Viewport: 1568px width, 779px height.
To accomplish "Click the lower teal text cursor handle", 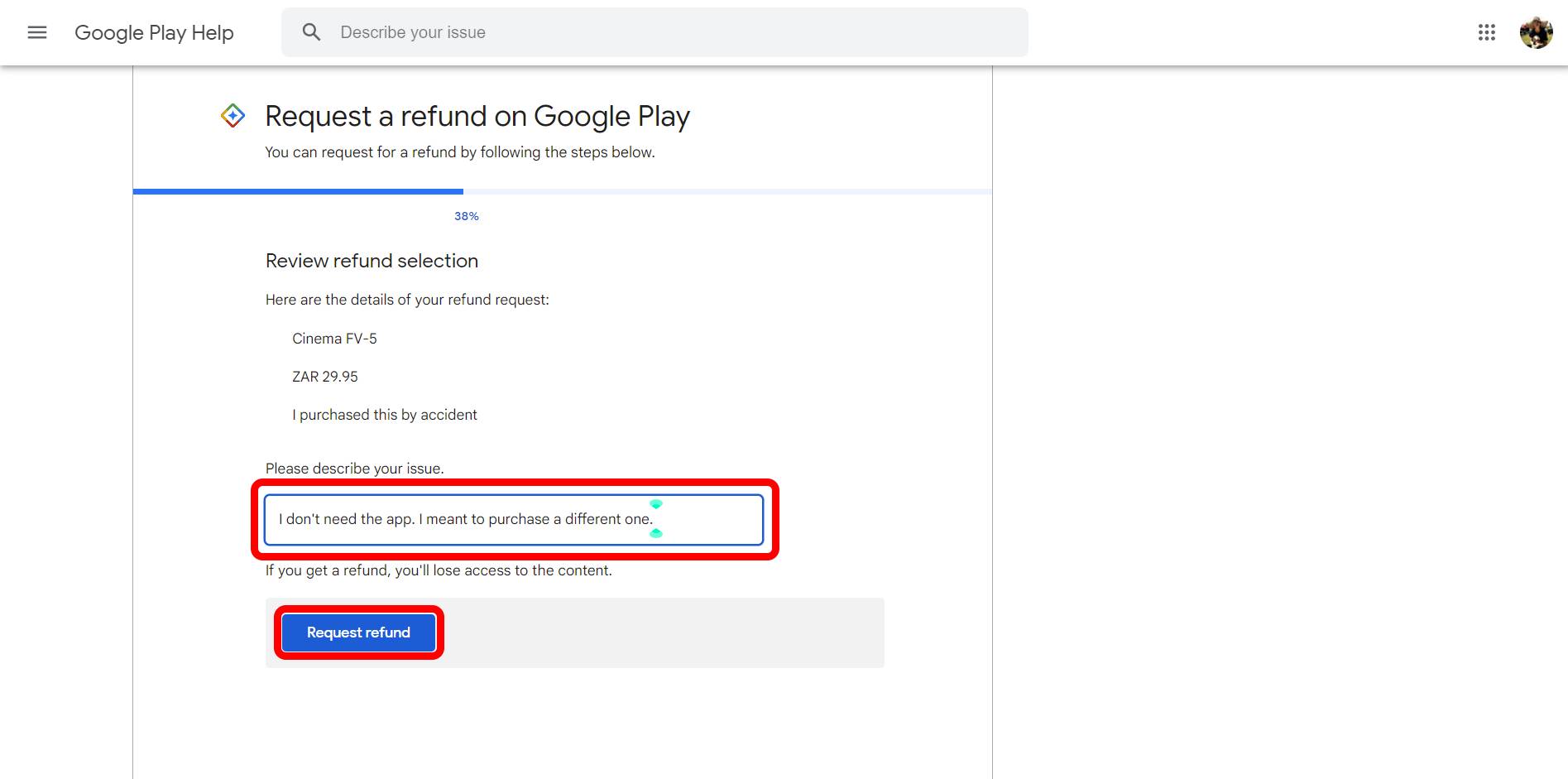I will pyautogui.click(x=656, y=534).
